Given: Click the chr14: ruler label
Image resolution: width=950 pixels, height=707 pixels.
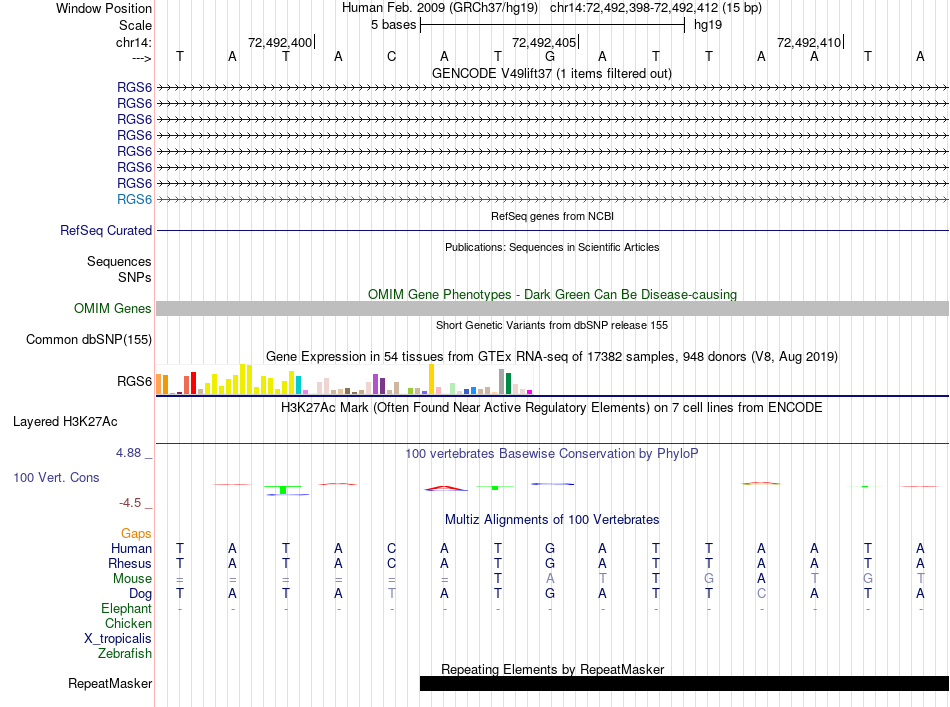Looking at the screenshot, I should pyautogui.click(x=133, y=42).
